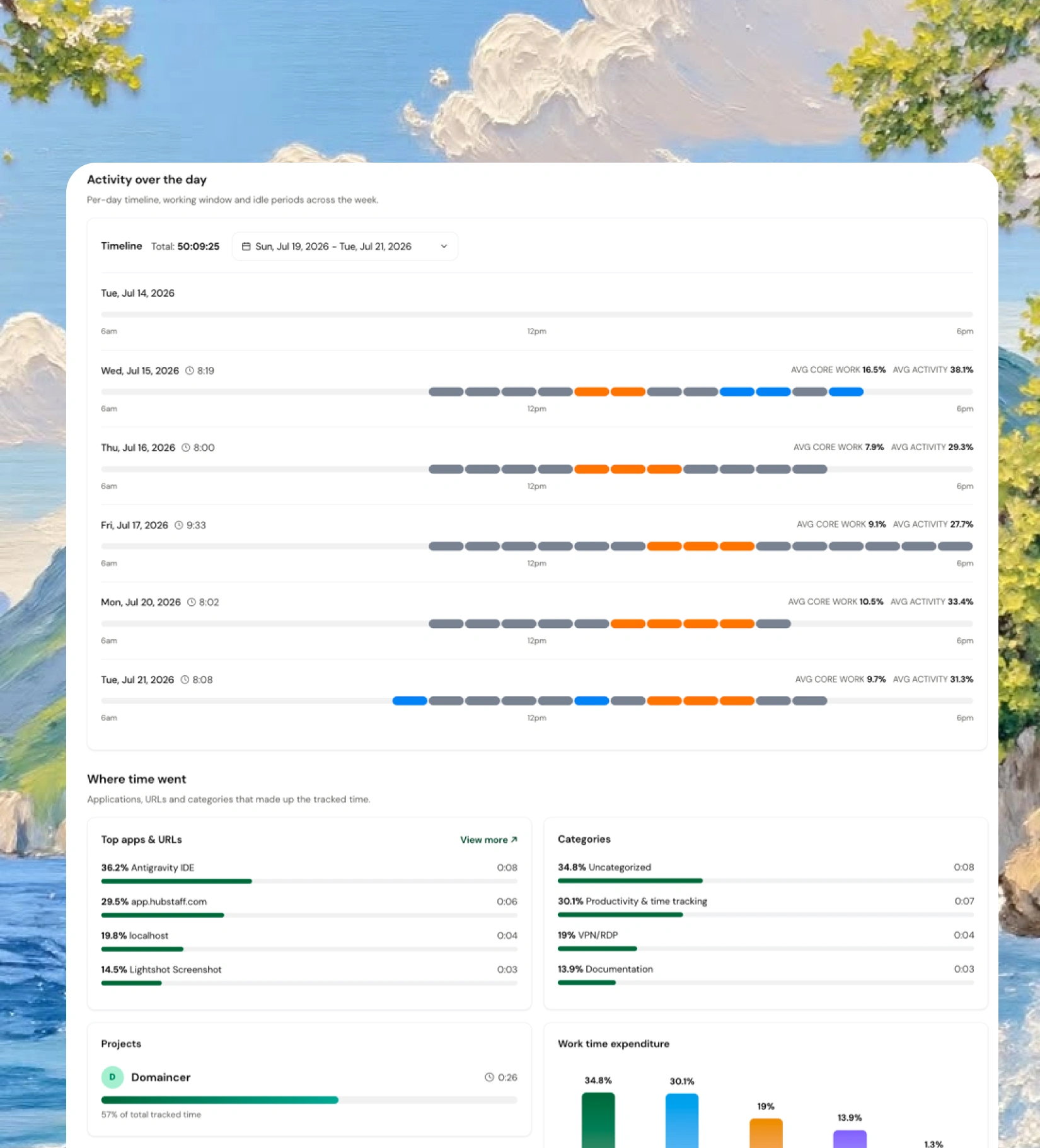Click the Productivity & time tracking category bar

766,915
